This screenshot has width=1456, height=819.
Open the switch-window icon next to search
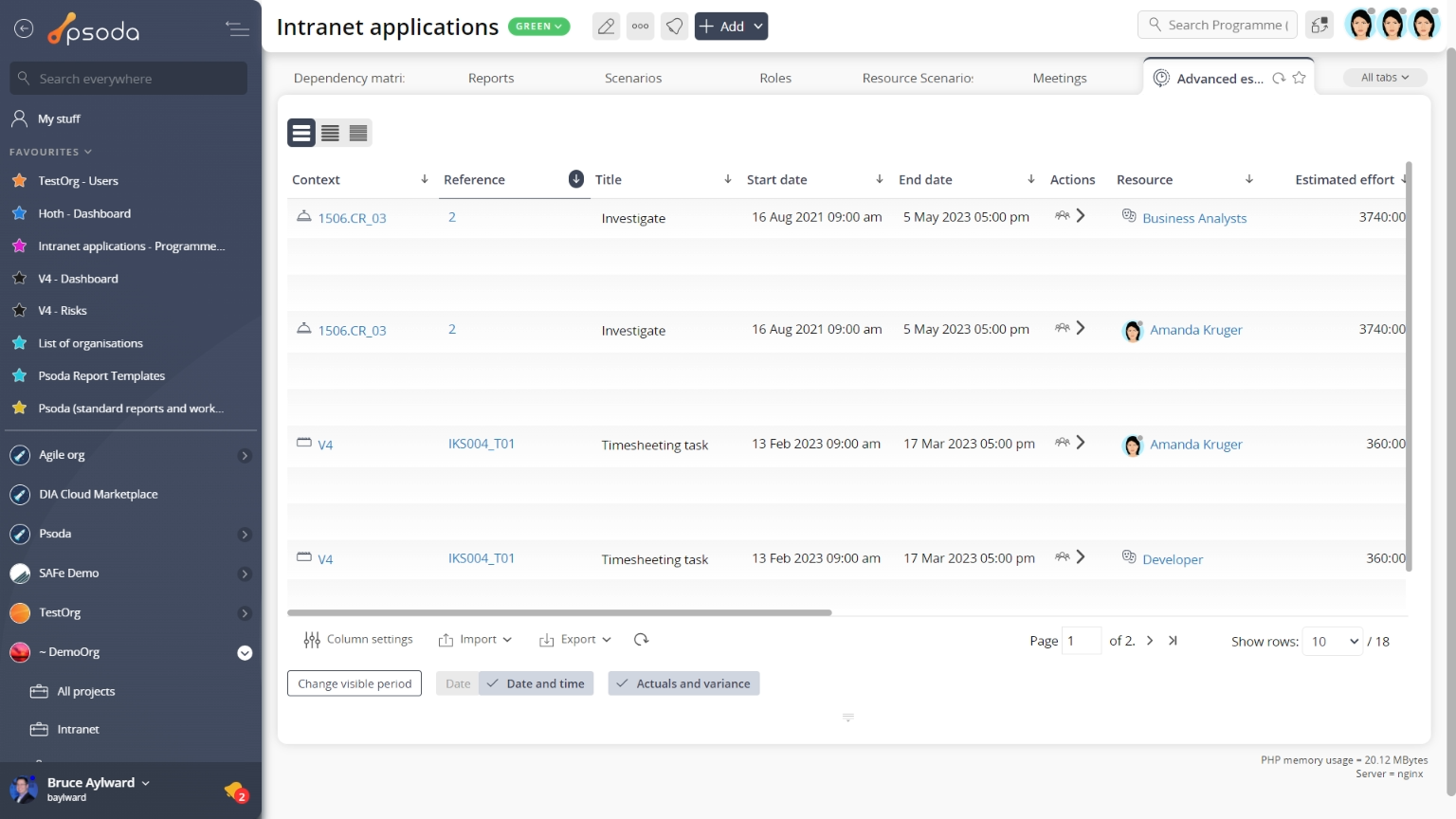1319,26
